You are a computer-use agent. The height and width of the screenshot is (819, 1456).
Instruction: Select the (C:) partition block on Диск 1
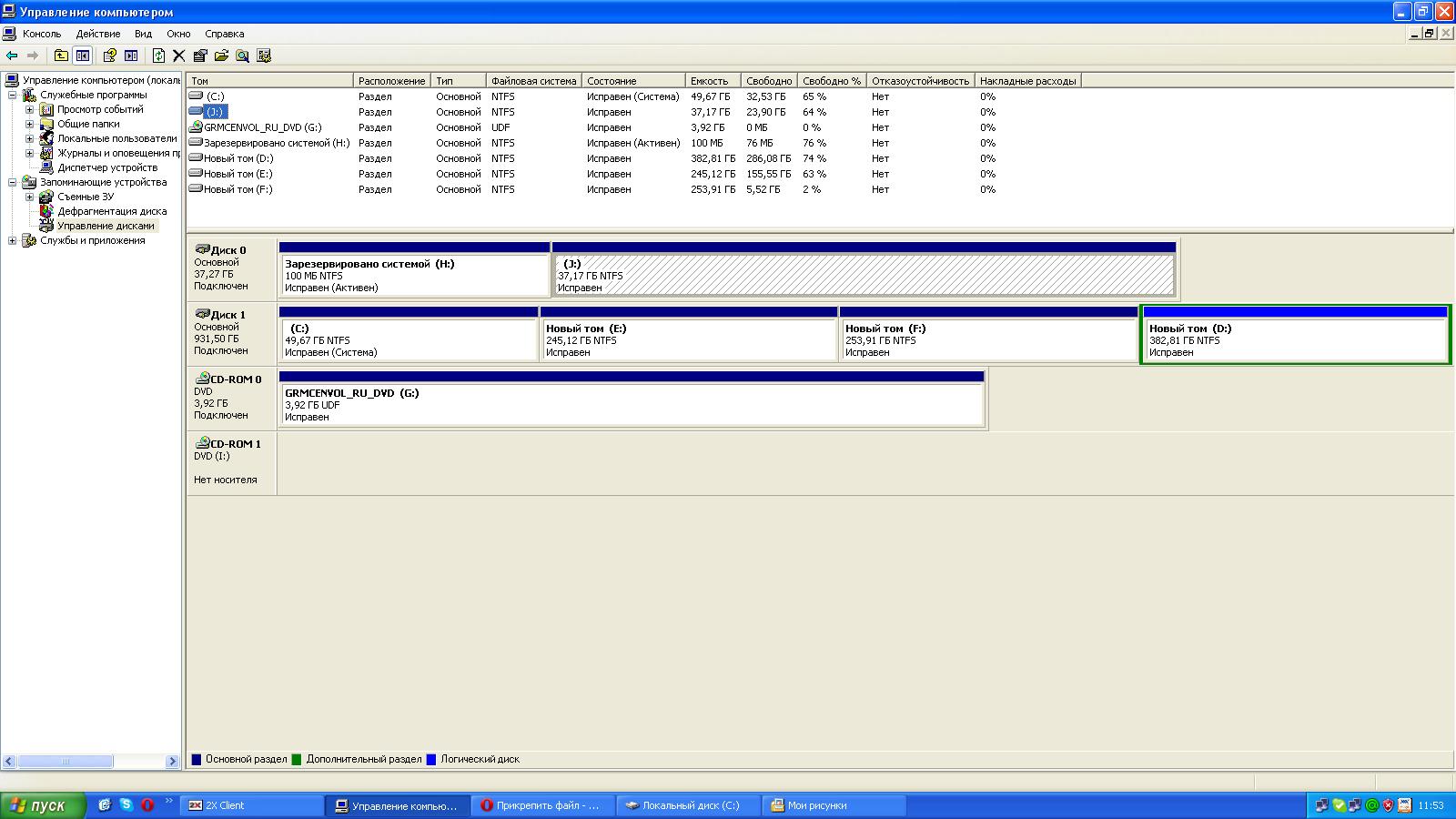coord(409,334)
